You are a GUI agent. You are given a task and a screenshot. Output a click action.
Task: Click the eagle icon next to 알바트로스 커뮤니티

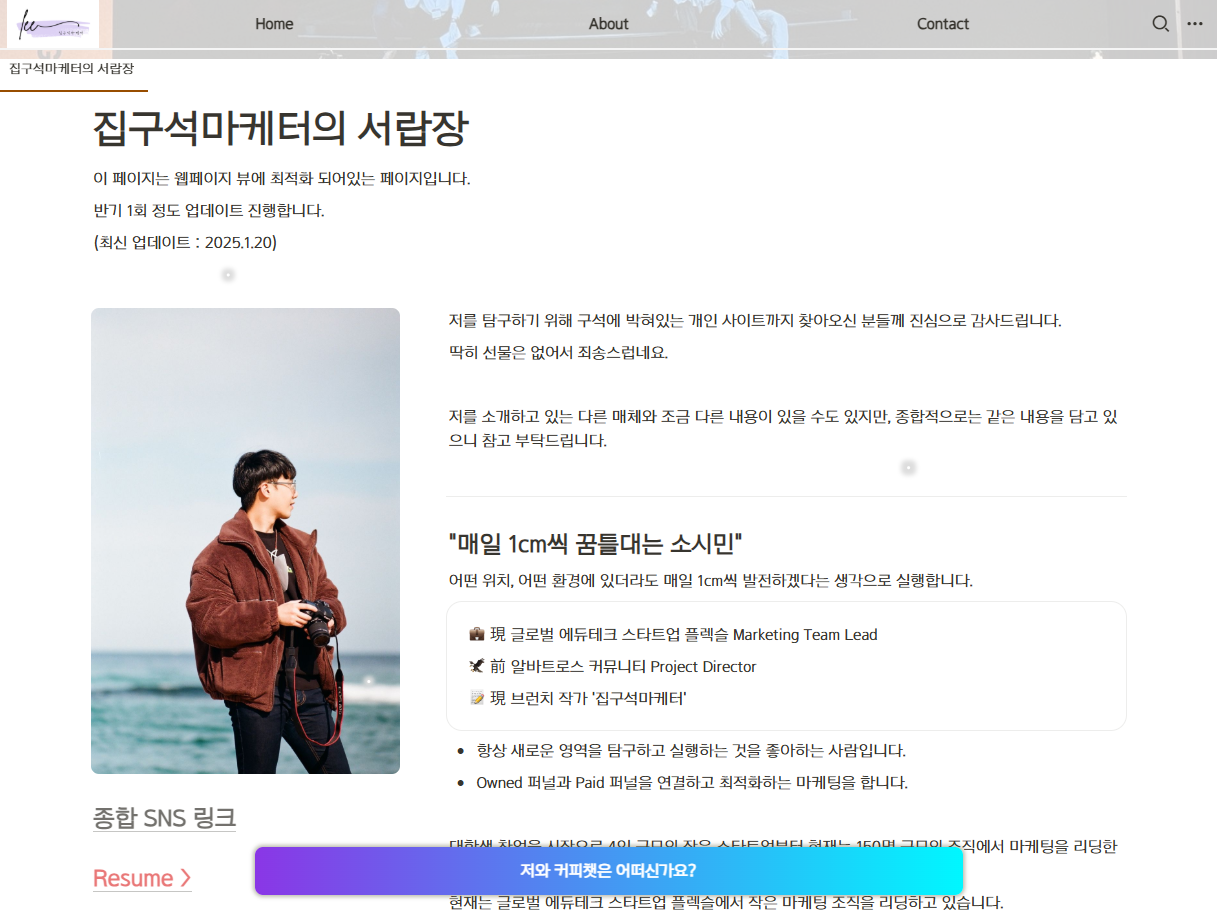click(x=476, y=666)
